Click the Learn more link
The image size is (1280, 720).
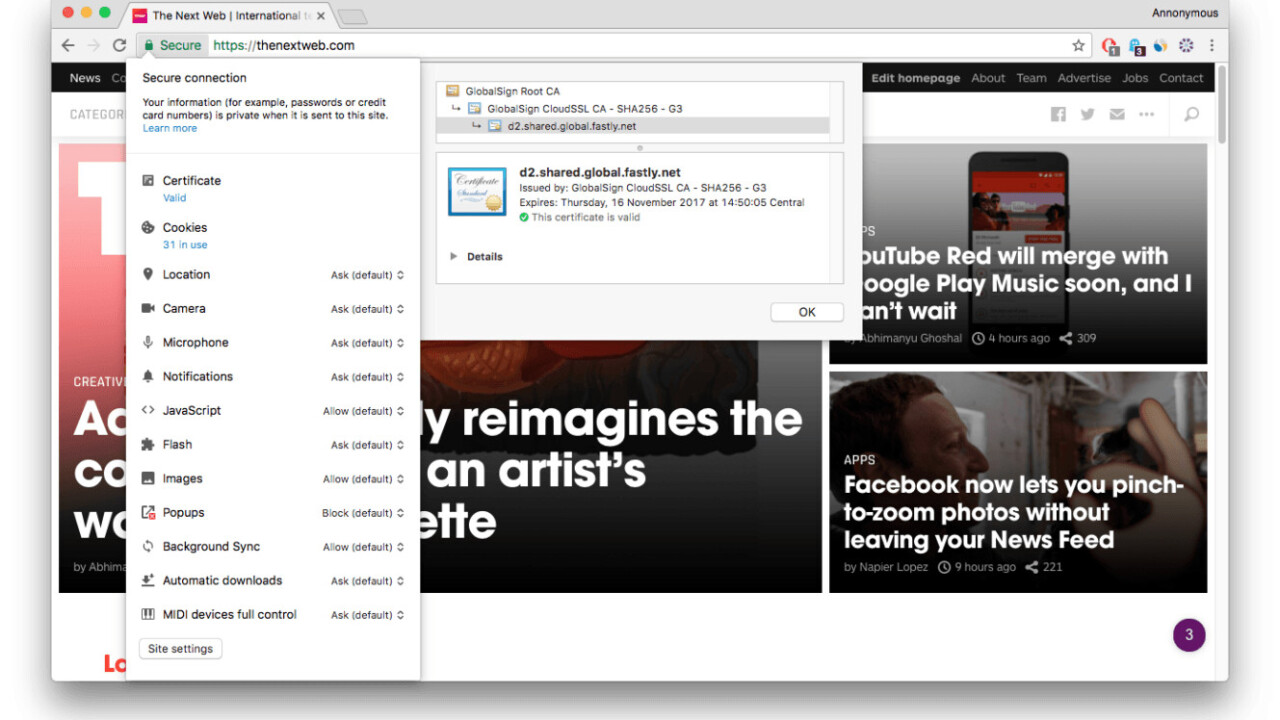(169, 129)
